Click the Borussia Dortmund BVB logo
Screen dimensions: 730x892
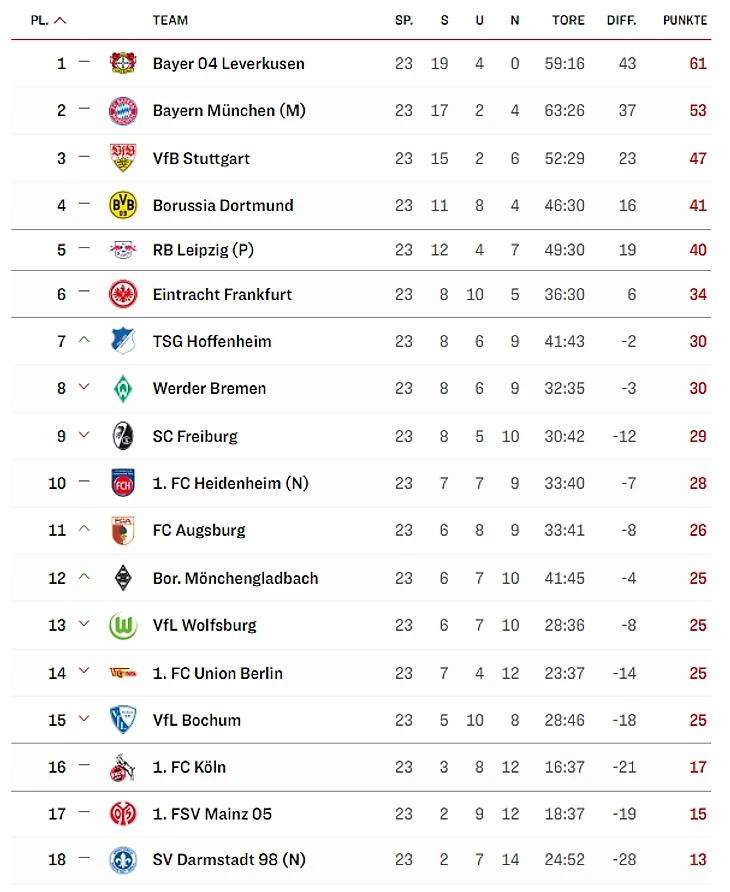[x=123, y=205]
